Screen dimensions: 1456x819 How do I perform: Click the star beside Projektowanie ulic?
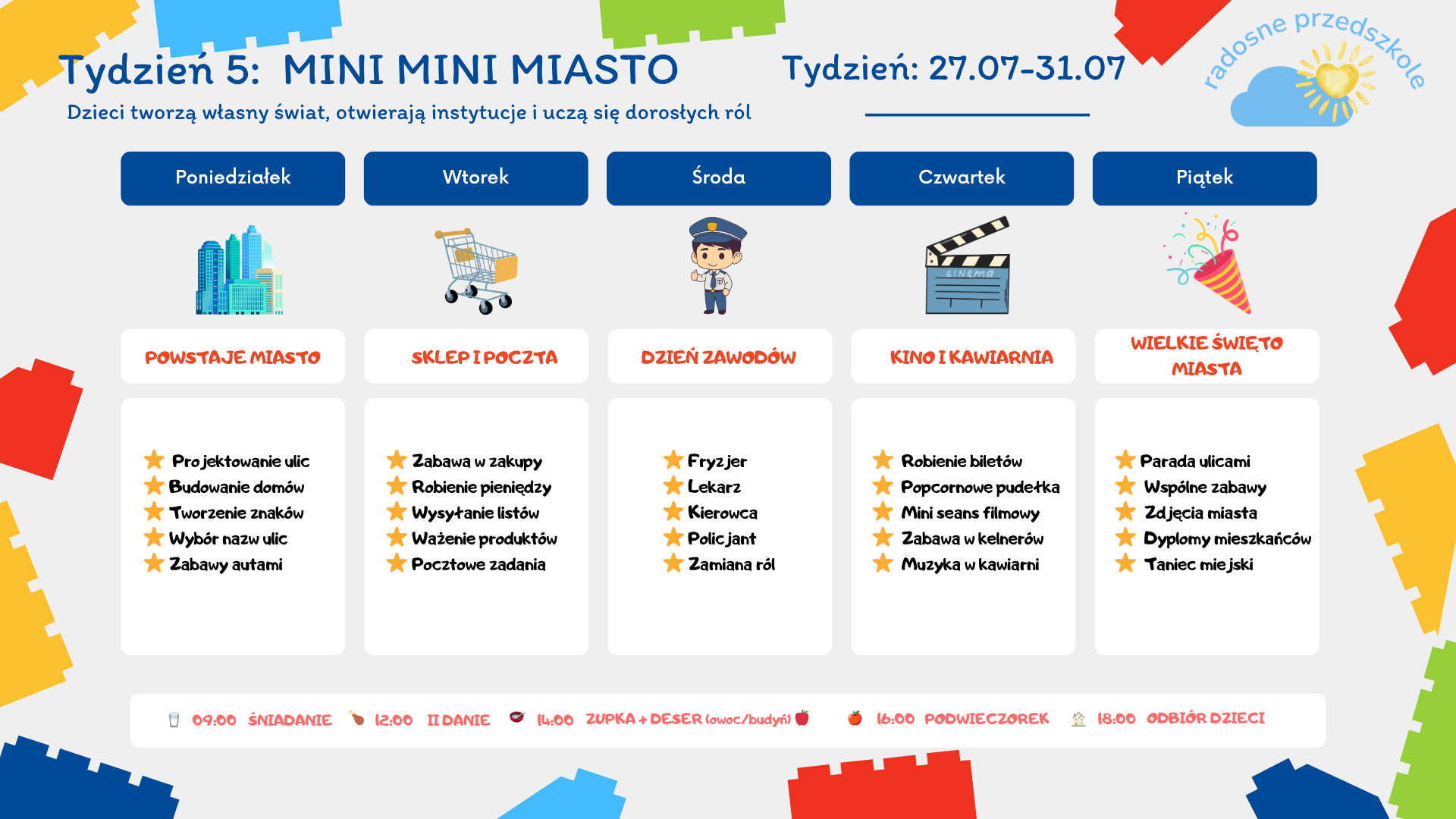click(154, 460)
